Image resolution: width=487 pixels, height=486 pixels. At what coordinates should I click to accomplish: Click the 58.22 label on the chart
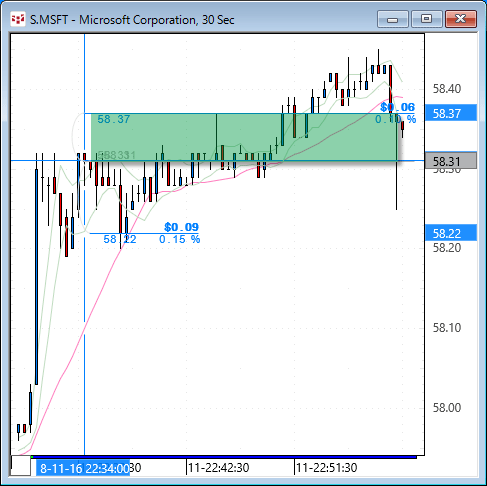[120, 239]
